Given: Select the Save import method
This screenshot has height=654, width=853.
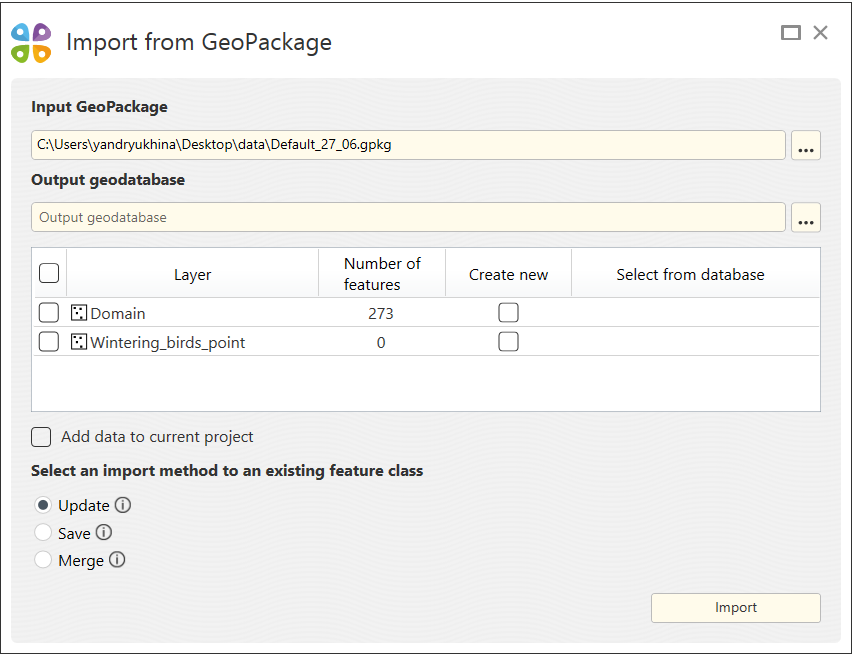Looking at the screenshot, I should pos(43,532).
